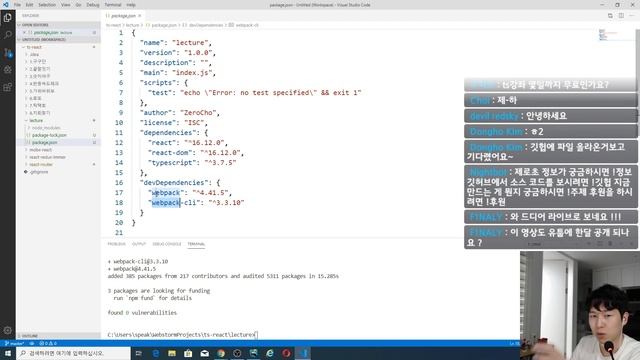Open the Help menu
640x360 pixels.
coord(131,5)
